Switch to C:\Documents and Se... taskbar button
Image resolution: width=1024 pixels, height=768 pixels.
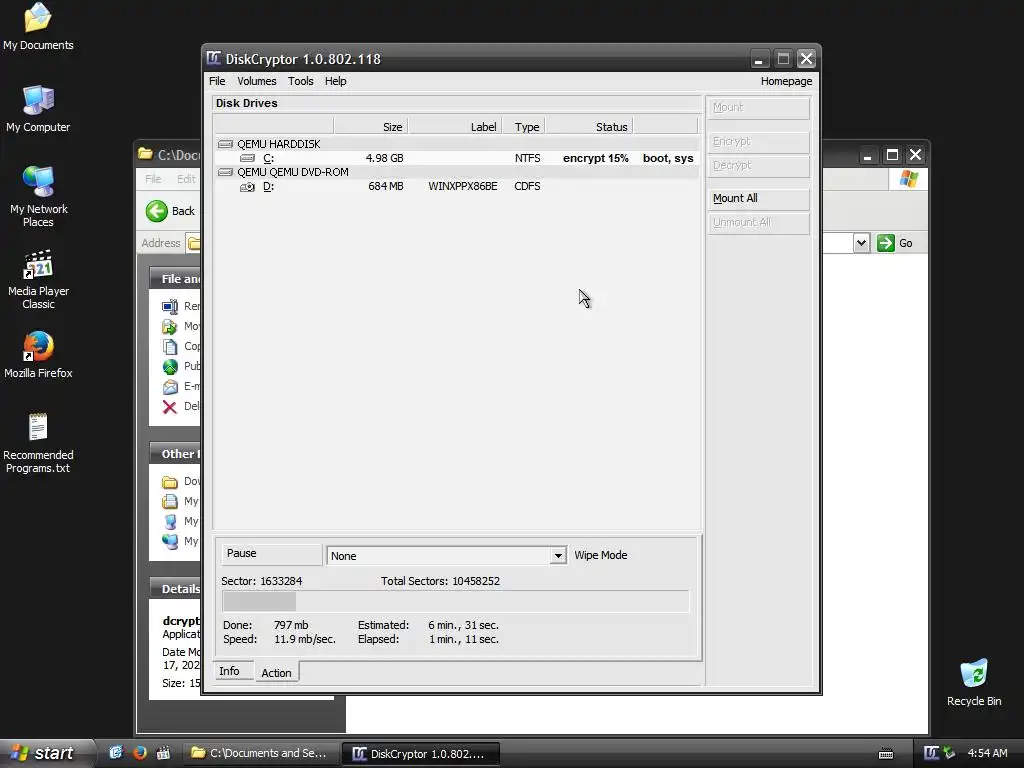click(260, 753)
